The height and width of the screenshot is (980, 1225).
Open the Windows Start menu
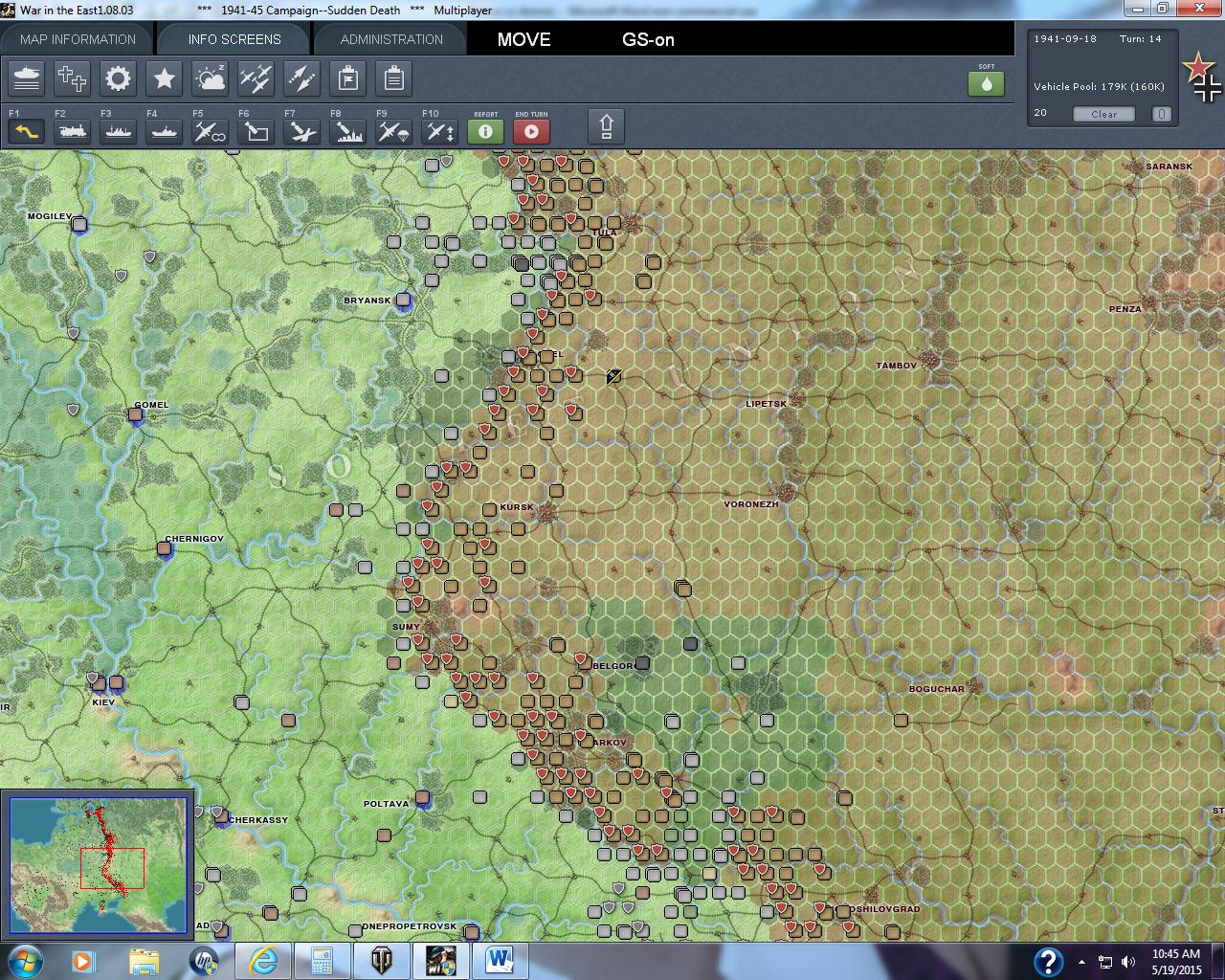click(x=24, y=960)
